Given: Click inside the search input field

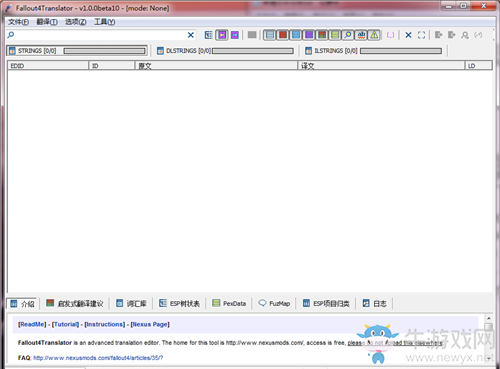Looking at the screenshot, I should [100, 35].
